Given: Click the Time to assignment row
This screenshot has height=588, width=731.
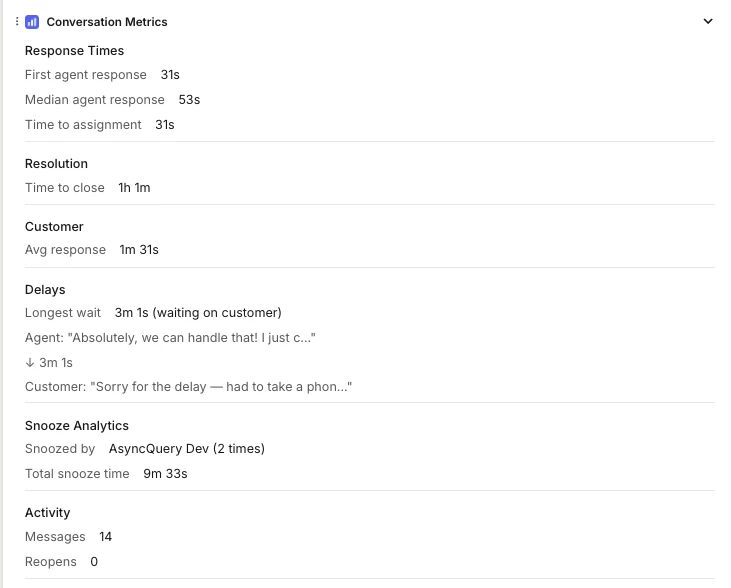Looking at the screenshot, I should [100, 125].
